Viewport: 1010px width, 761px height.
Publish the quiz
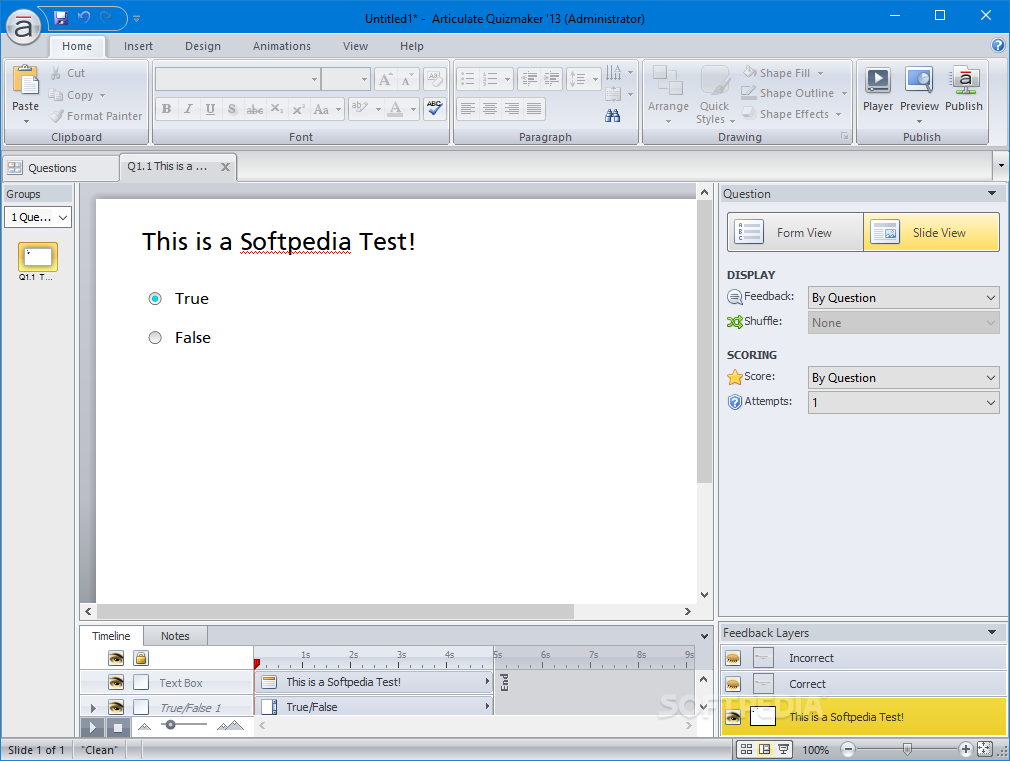coord(964,90)
